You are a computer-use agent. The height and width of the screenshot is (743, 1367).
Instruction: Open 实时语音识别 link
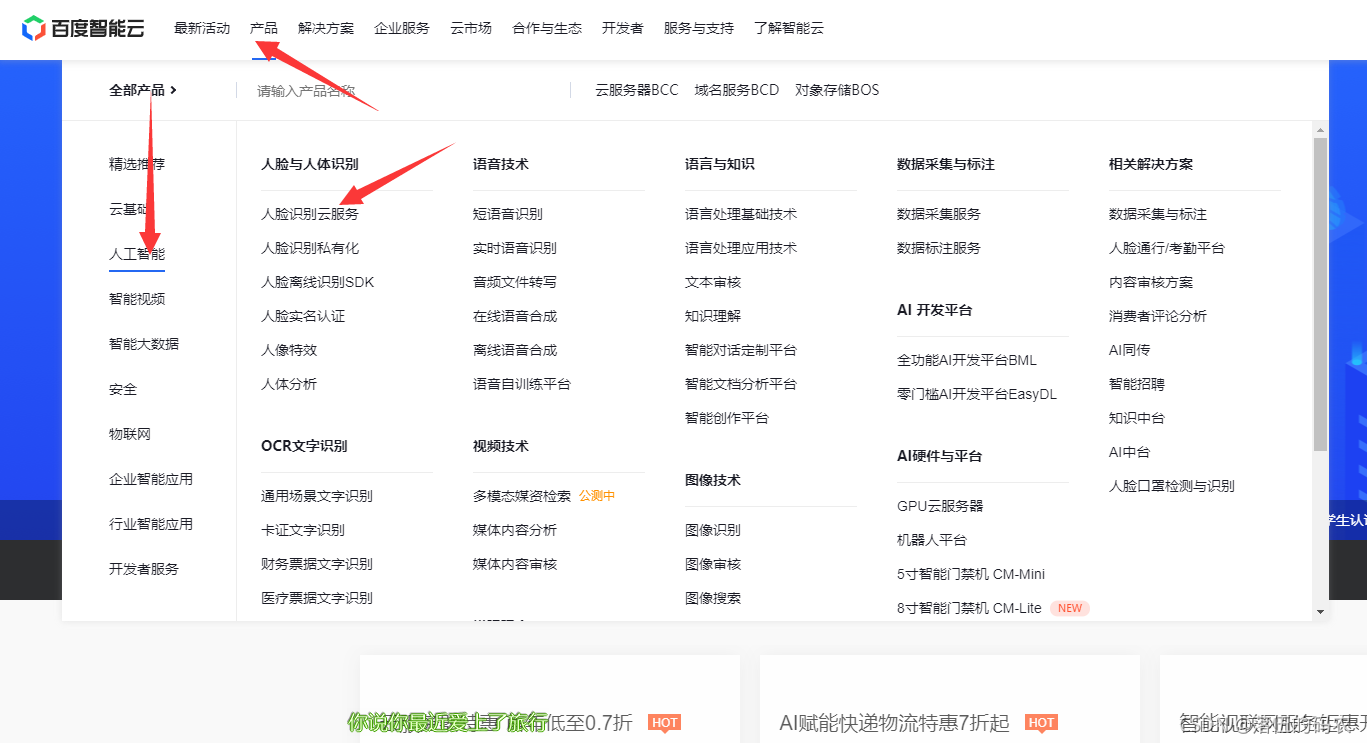(x=515, y=248)
